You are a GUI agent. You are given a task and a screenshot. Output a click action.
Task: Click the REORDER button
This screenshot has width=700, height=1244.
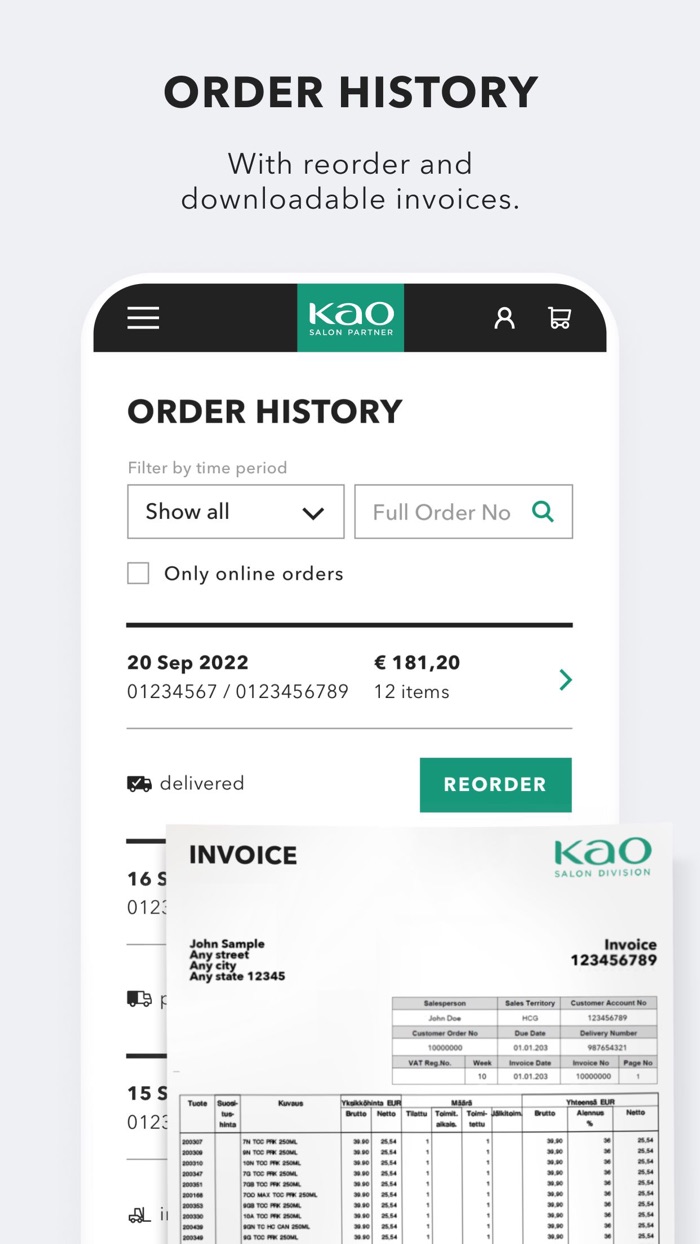tap(496, 784)
